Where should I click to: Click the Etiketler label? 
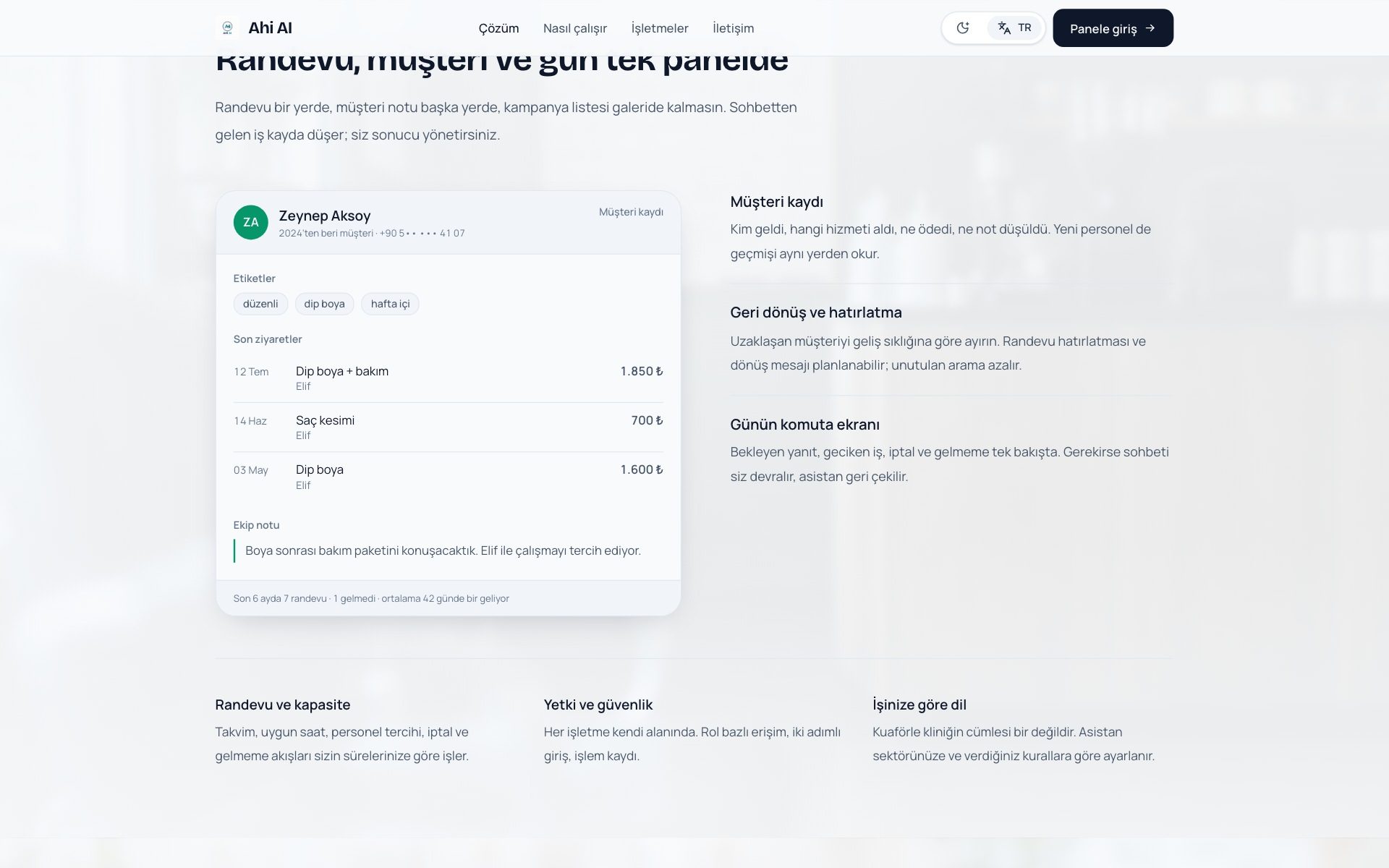(x=254, y=278)
